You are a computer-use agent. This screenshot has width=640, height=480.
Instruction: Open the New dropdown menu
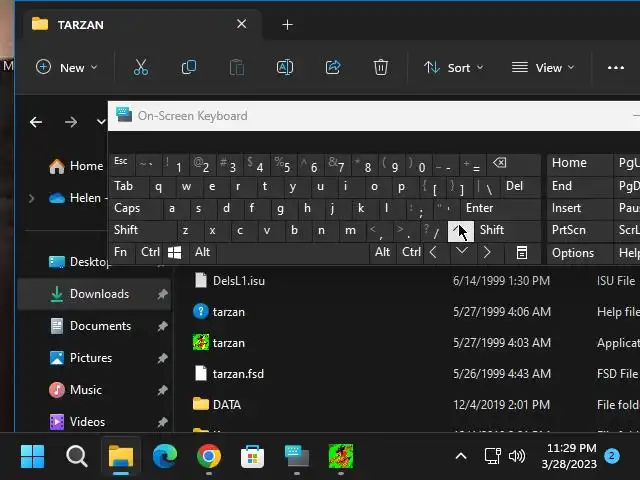point(67,67)
